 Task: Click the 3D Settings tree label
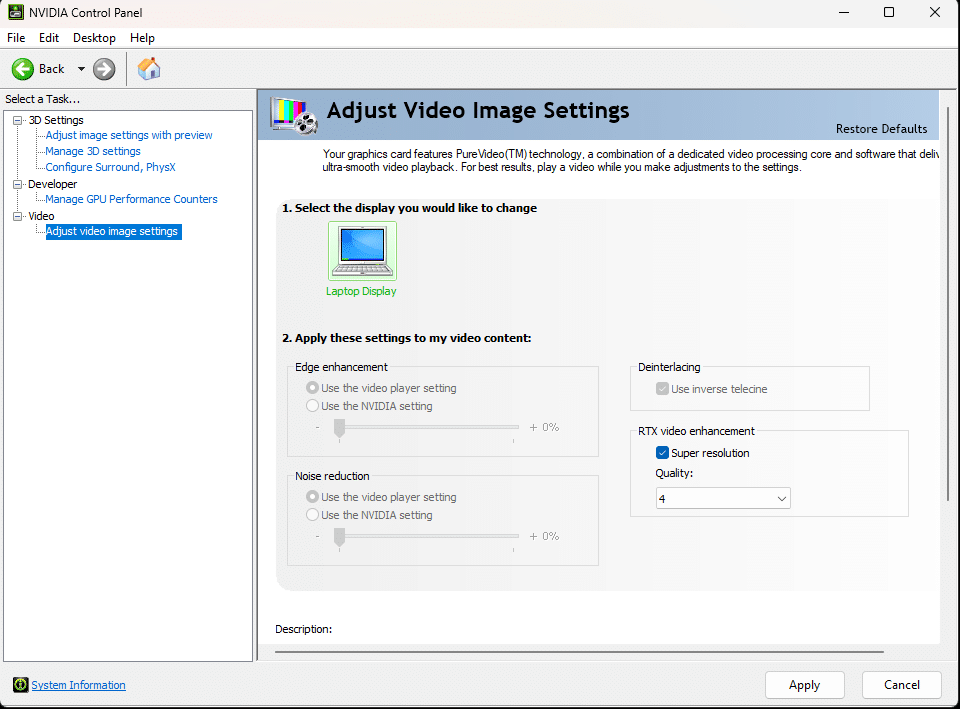(56, 120)
